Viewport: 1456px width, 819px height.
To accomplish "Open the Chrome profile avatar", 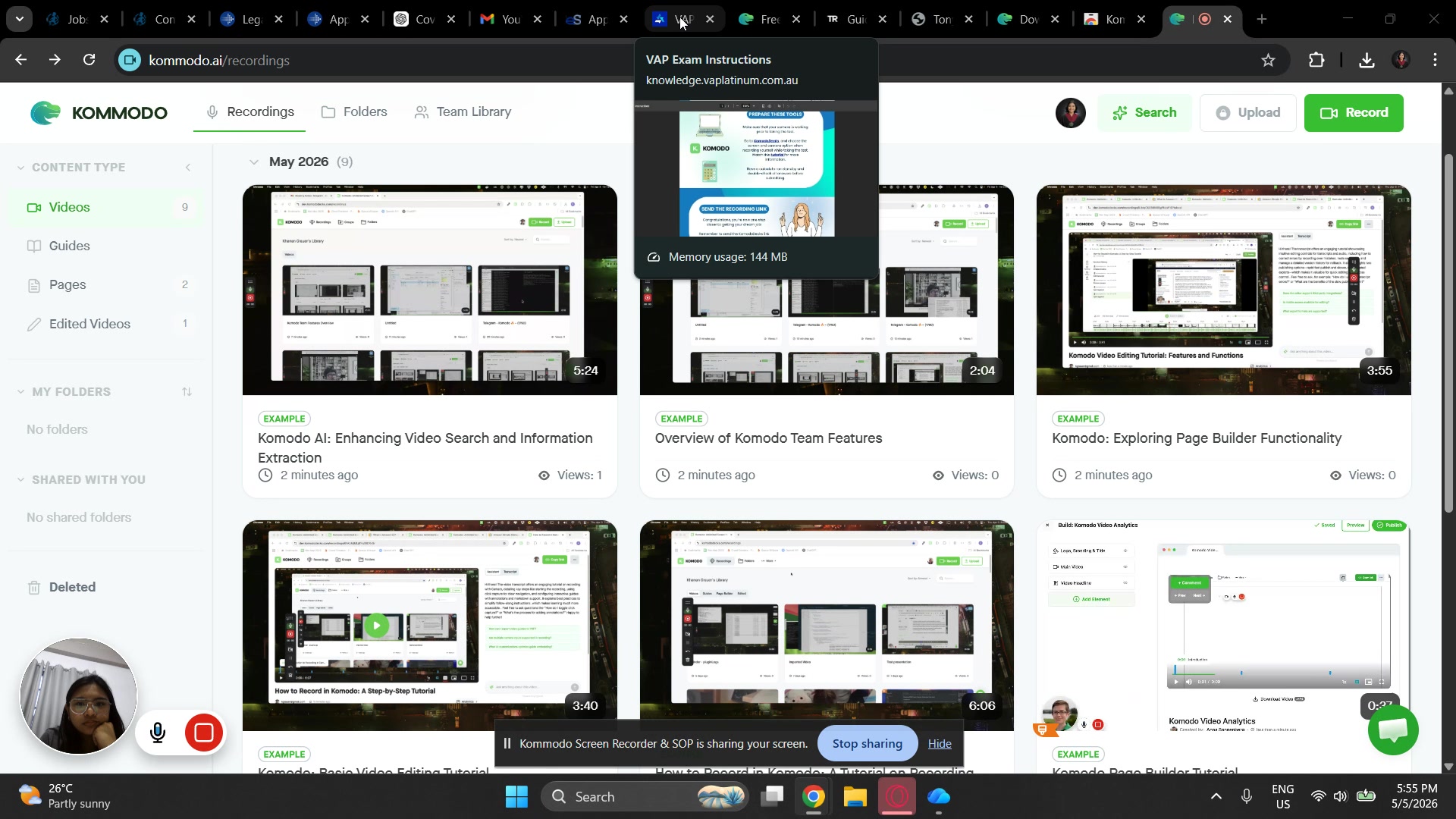I will 1401,60.
